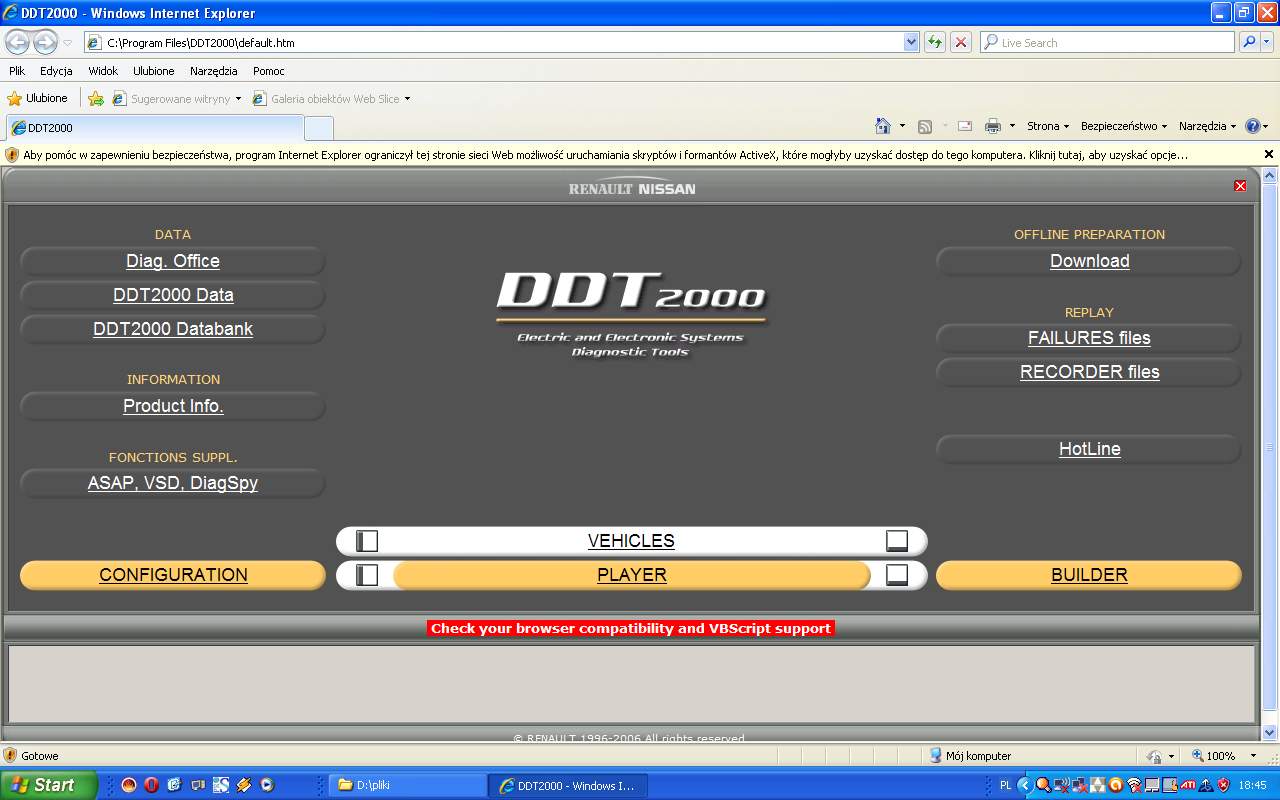Open the Download link
1280x800 pixels.
1089,261
